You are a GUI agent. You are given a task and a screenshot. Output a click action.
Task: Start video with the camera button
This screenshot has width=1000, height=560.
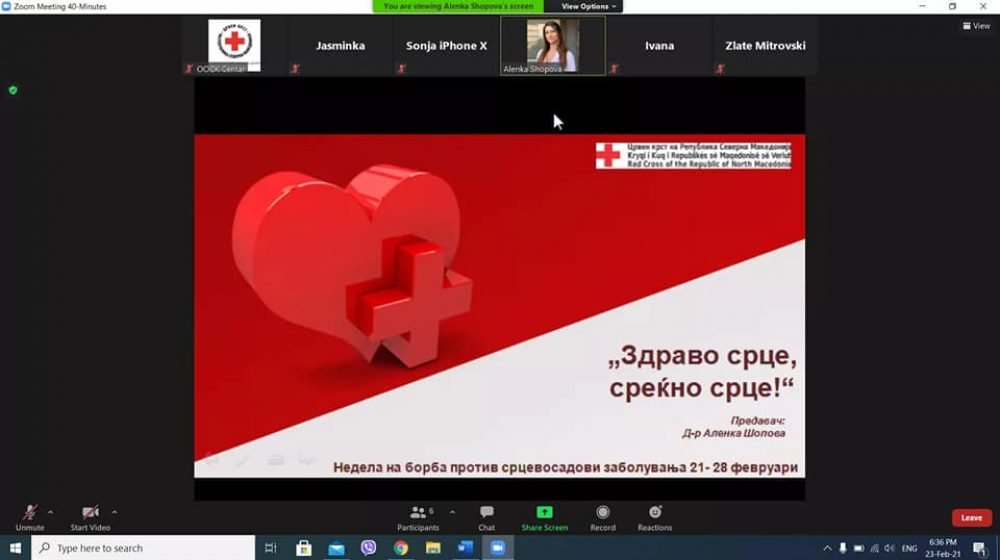tap(90, 514)
